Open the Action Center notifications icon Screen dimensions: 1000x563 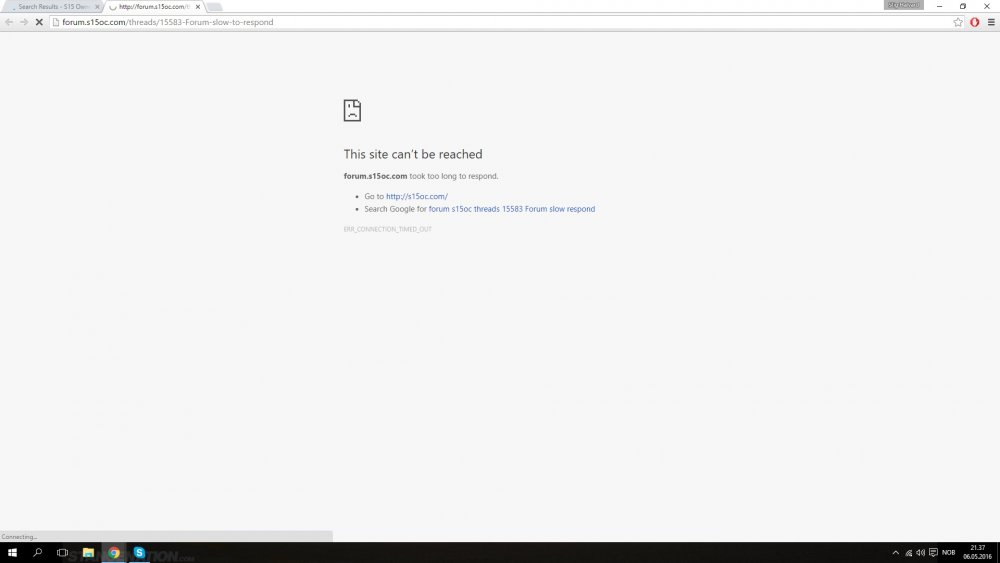click(933, 553)
